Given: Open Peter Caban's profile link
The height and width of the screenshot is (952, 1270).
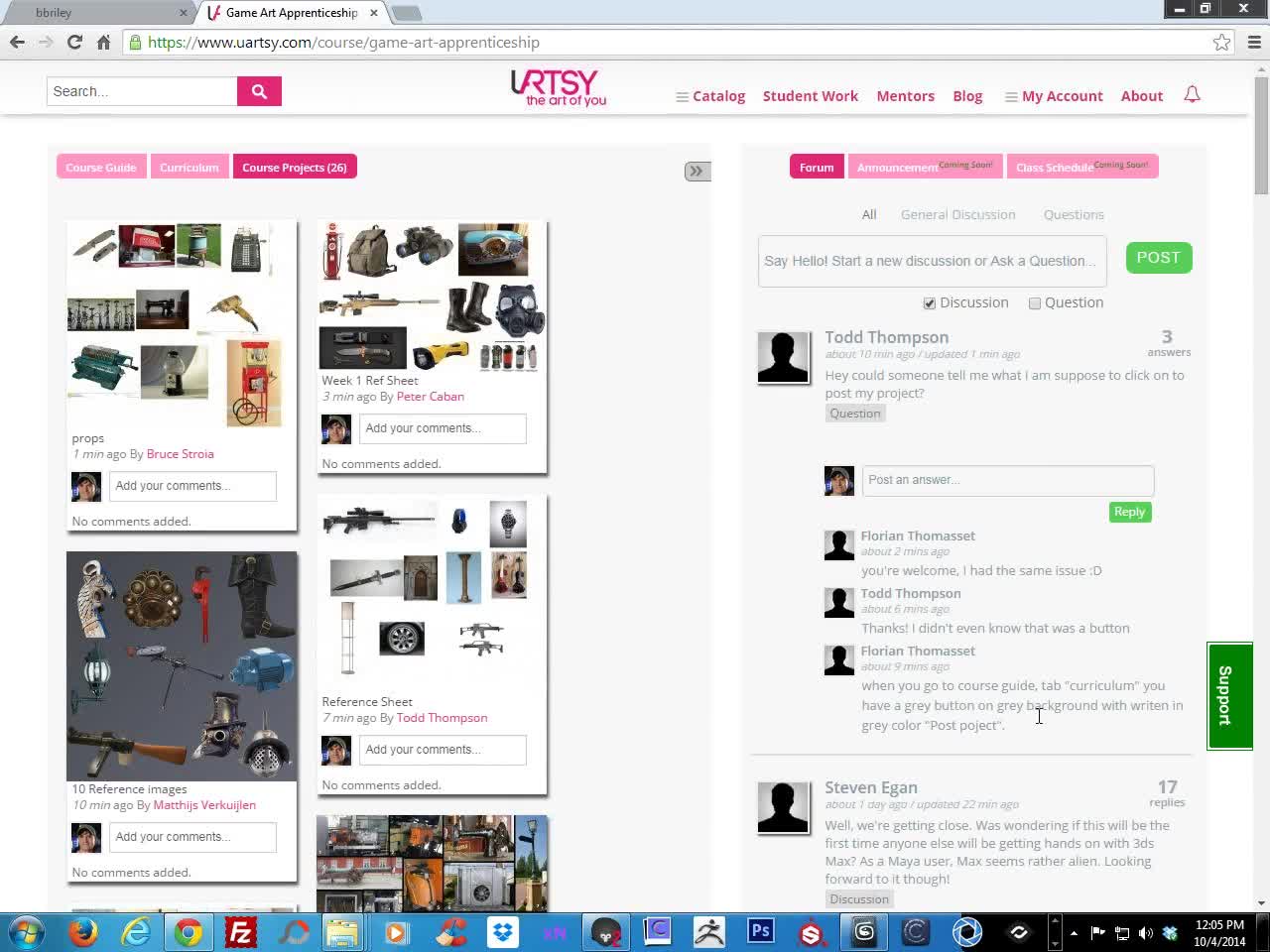Looking at the screenshot, I should pos(430,397).
